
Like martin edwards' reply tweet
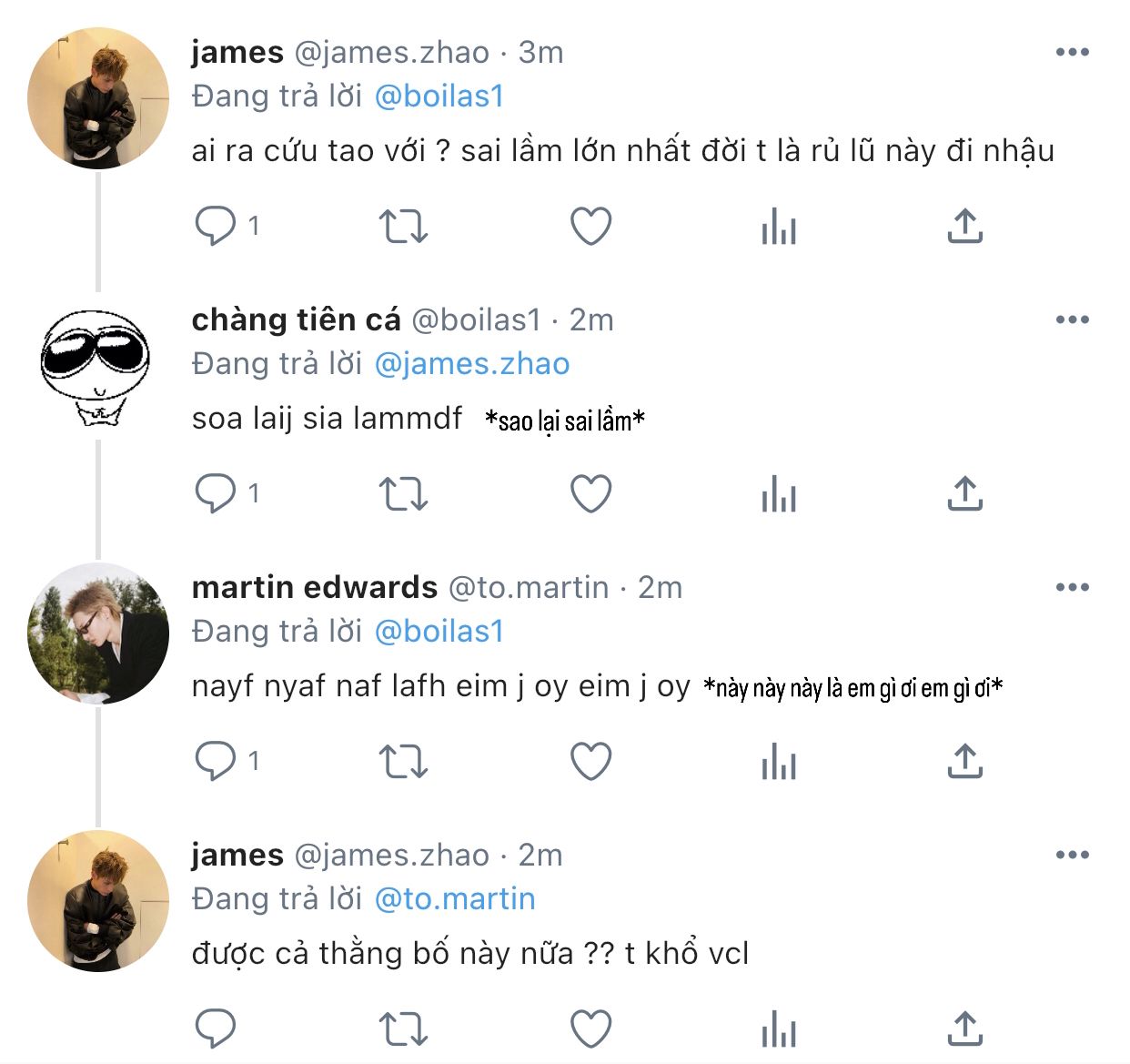coord(590,761)
